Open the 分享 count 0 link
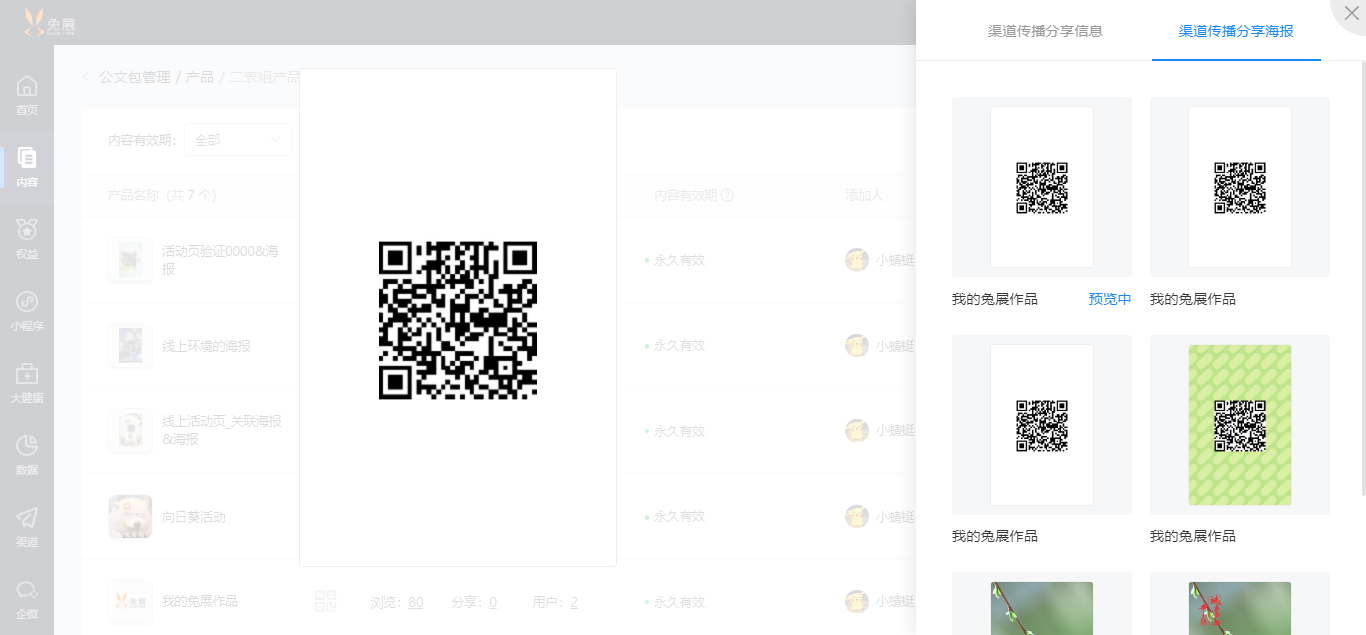This screenshot has height=635, width=1366. 493,602
